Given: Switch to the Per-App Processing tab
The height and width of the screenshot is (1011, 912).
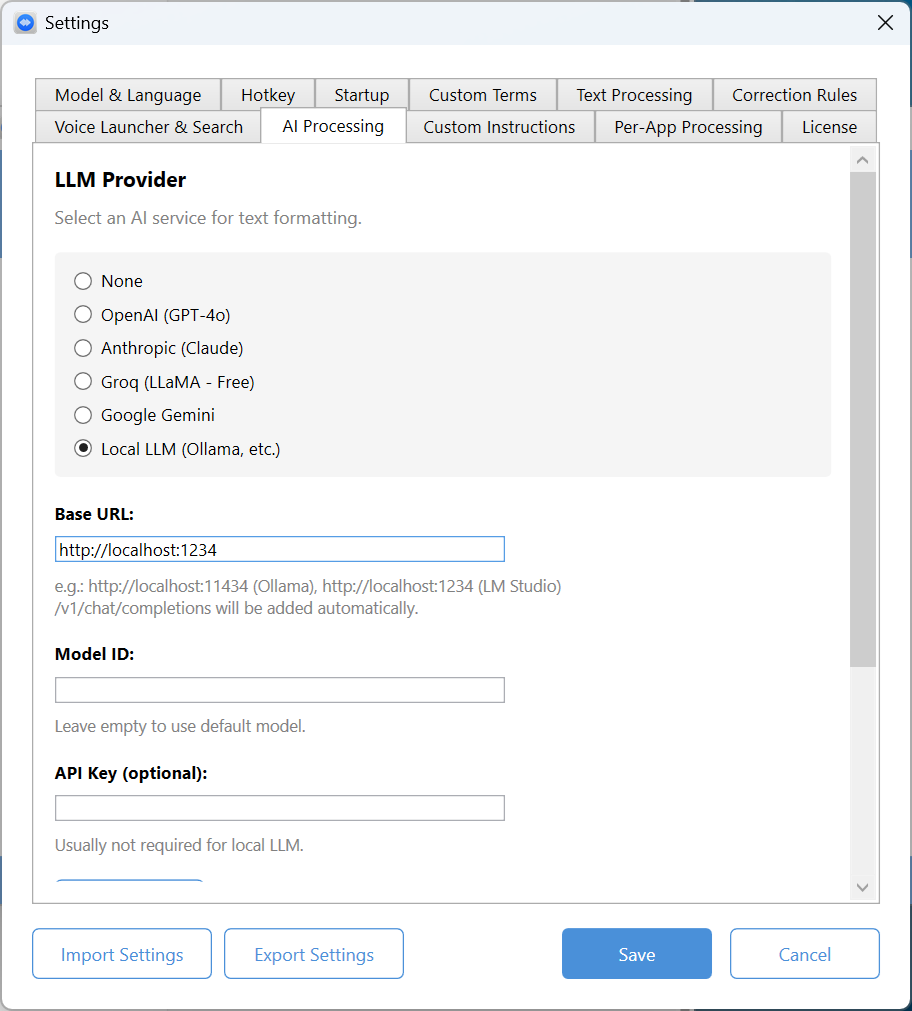Looking at the screenshot, I should pyautogui.click(x=688, y=127).
